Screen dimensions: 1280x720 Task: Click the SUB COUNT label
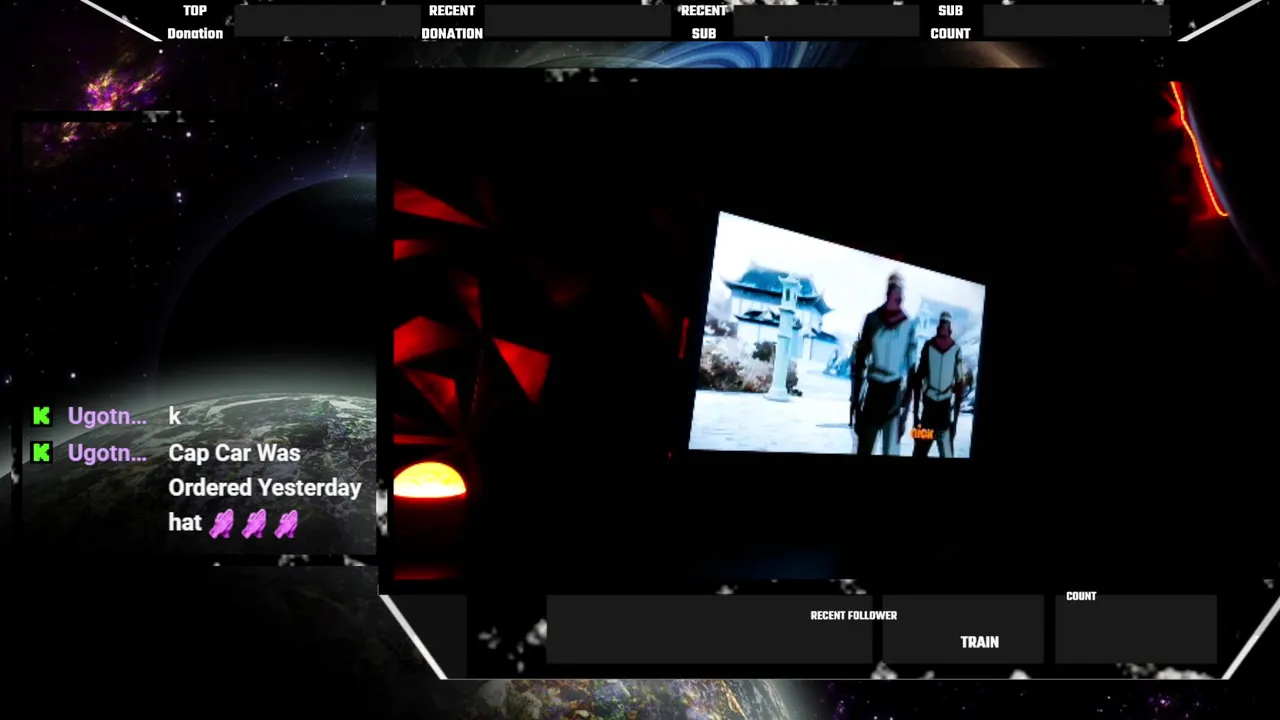click(x=950, y=22)
